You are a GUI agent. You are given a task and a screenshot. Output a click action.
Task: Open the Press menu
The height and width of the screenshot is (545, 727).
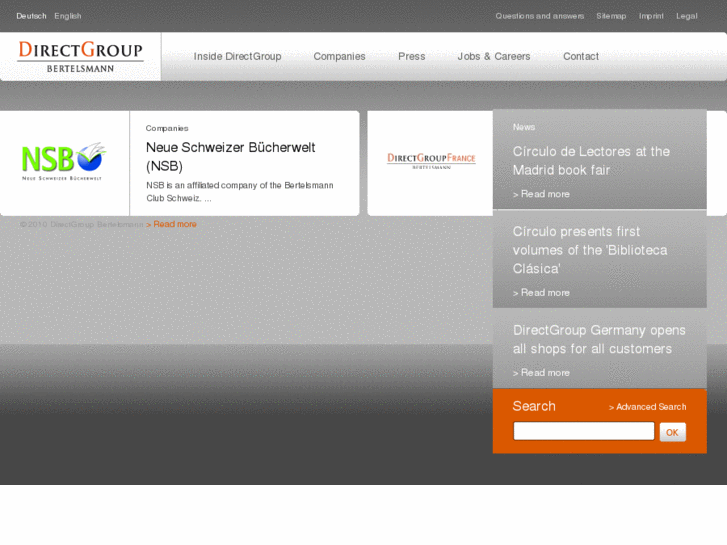(412, 56)
